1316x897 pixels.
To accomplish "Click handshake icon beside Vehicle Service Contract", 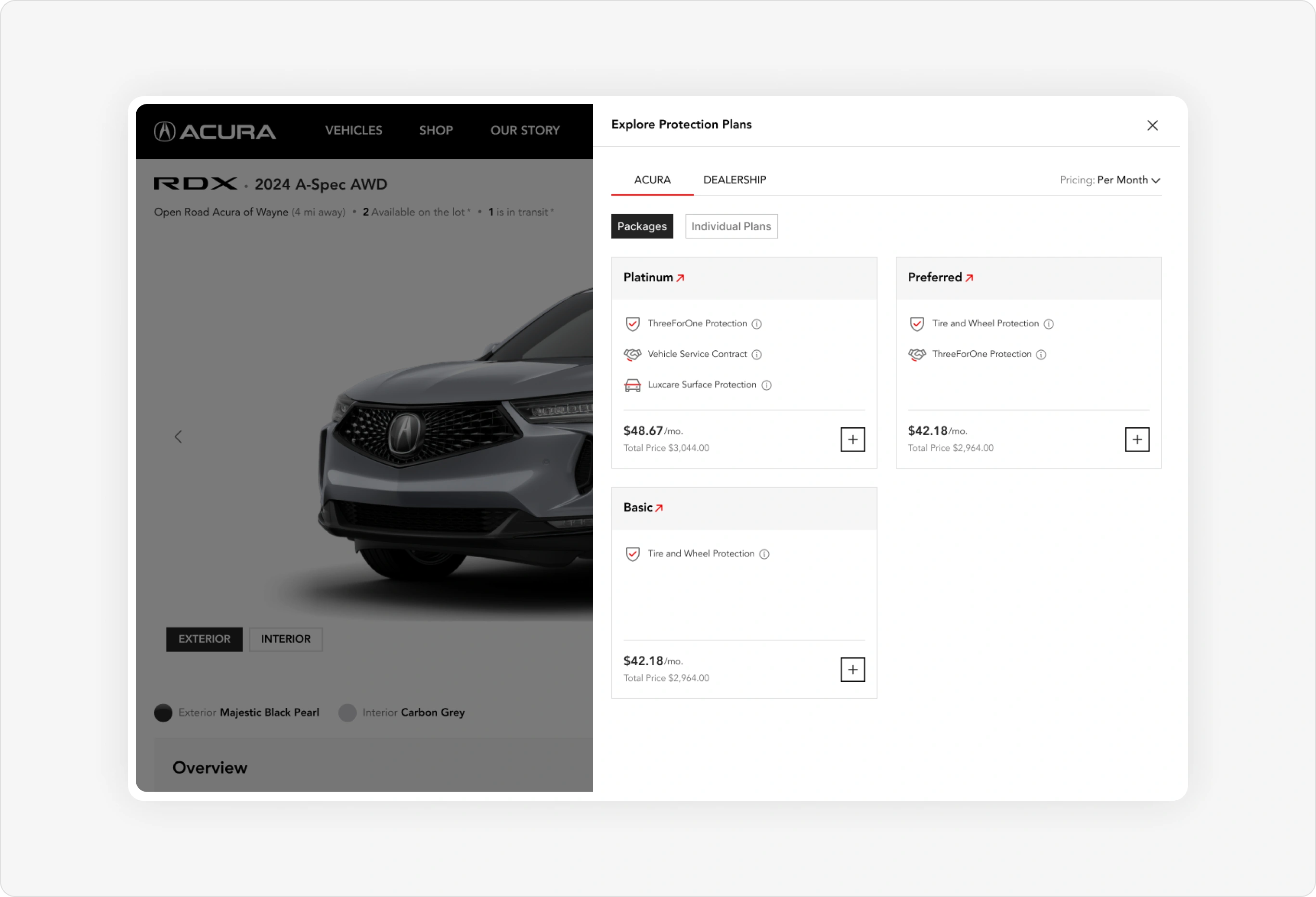I will (x=632, y=355).
